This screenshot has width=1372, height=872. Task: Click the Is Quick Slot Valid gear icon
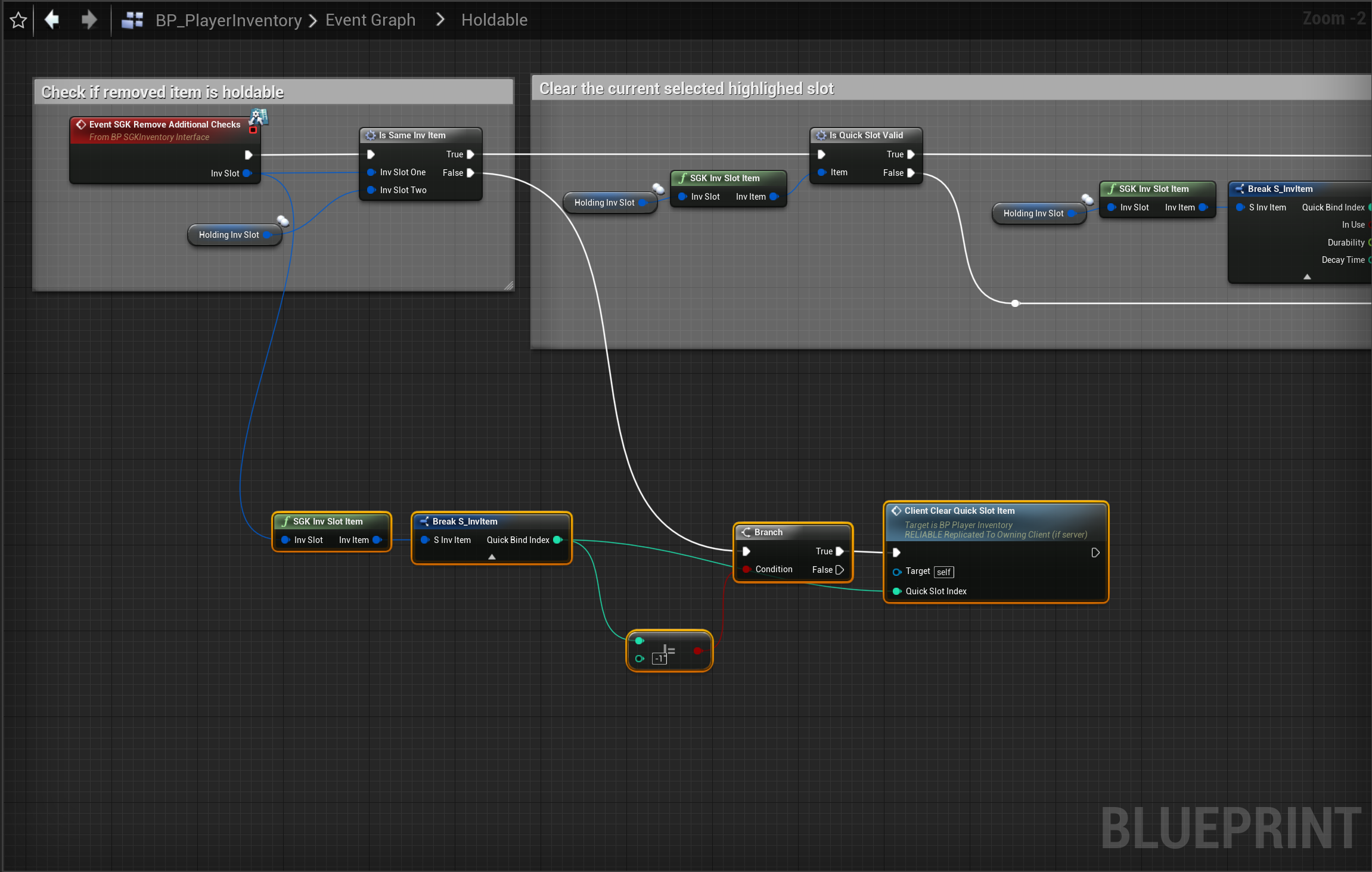[821, 135]
